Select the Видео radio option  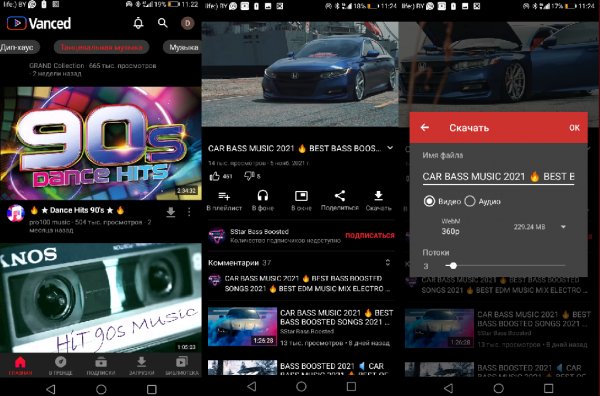[x=429, y=201]
